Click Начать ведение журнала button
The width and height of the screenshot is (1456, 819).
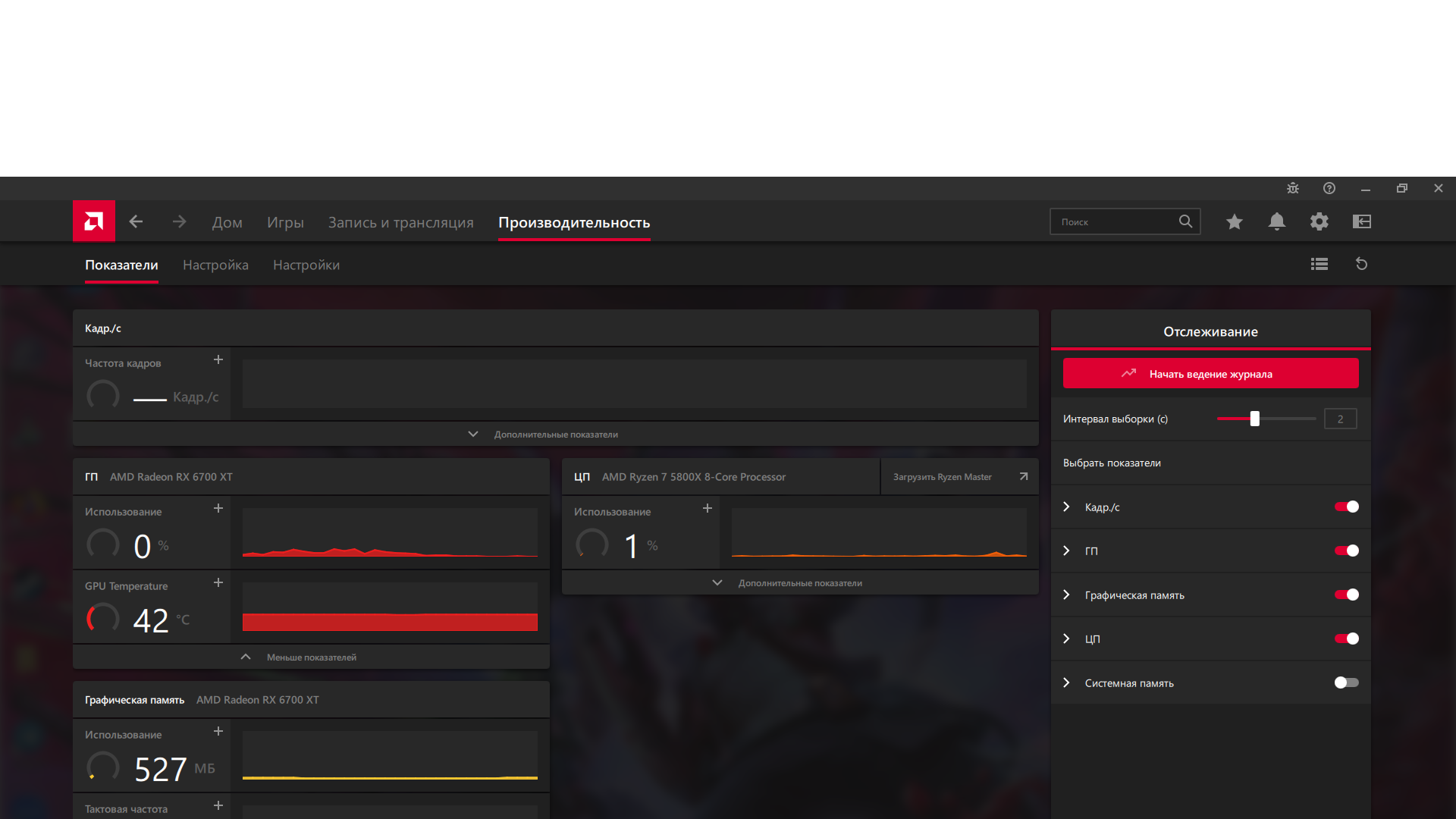(1210, 374)
